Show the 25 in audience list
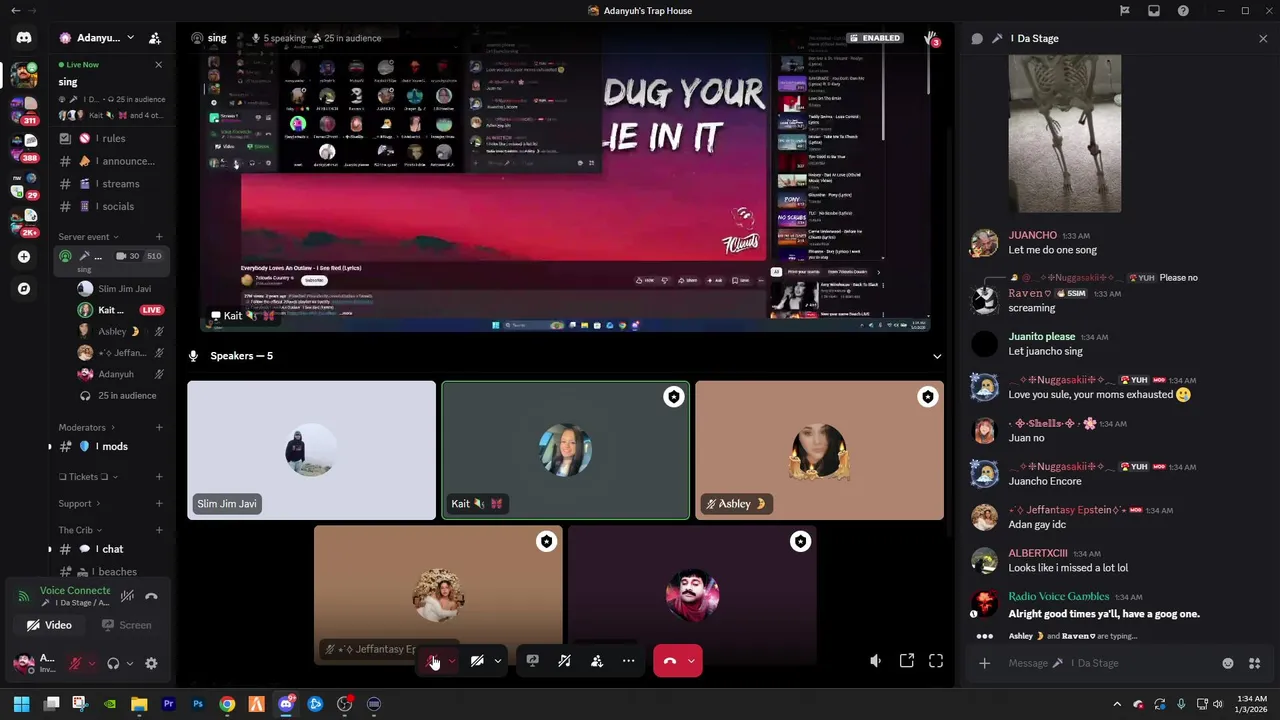The image size is (1280, 720). point(120,395)
